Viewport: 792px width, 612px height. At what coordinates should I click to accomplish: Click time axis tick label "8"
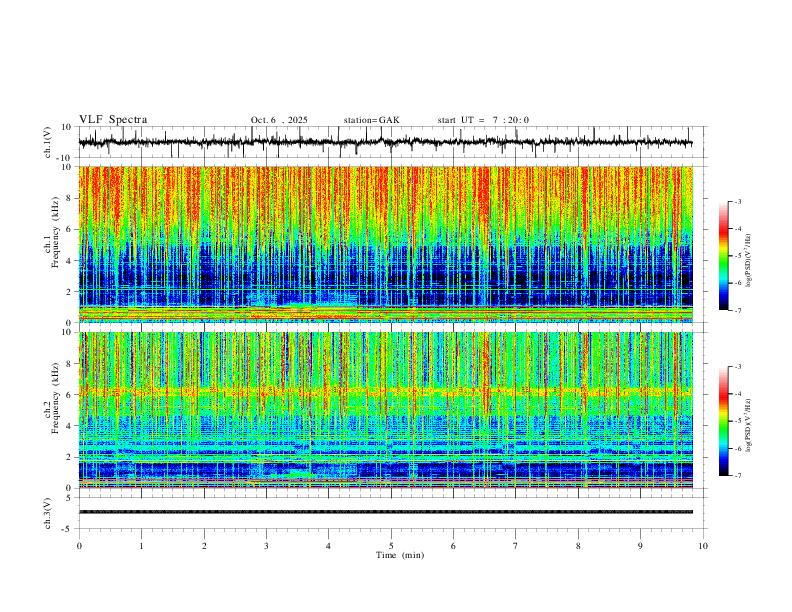click(x=578, y=546)
